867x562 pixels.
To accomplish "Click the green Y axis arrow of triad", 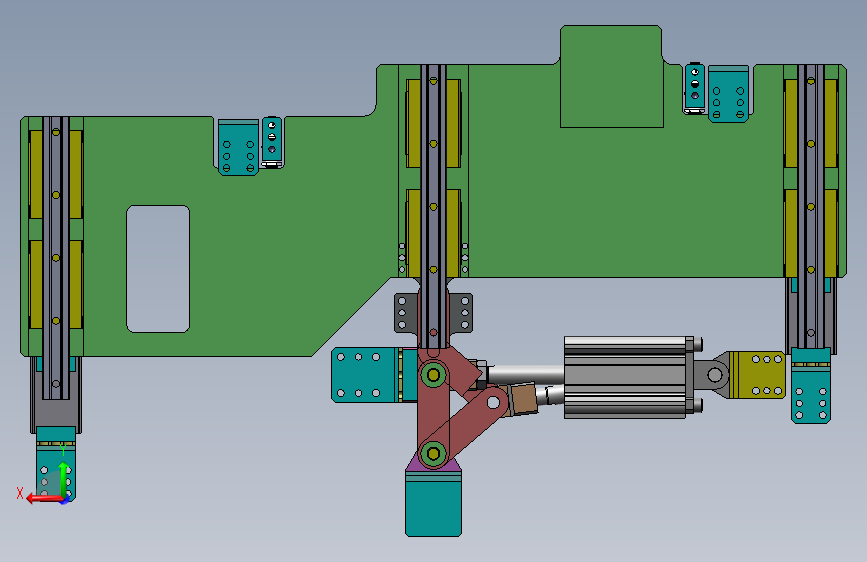I will 64,478.
